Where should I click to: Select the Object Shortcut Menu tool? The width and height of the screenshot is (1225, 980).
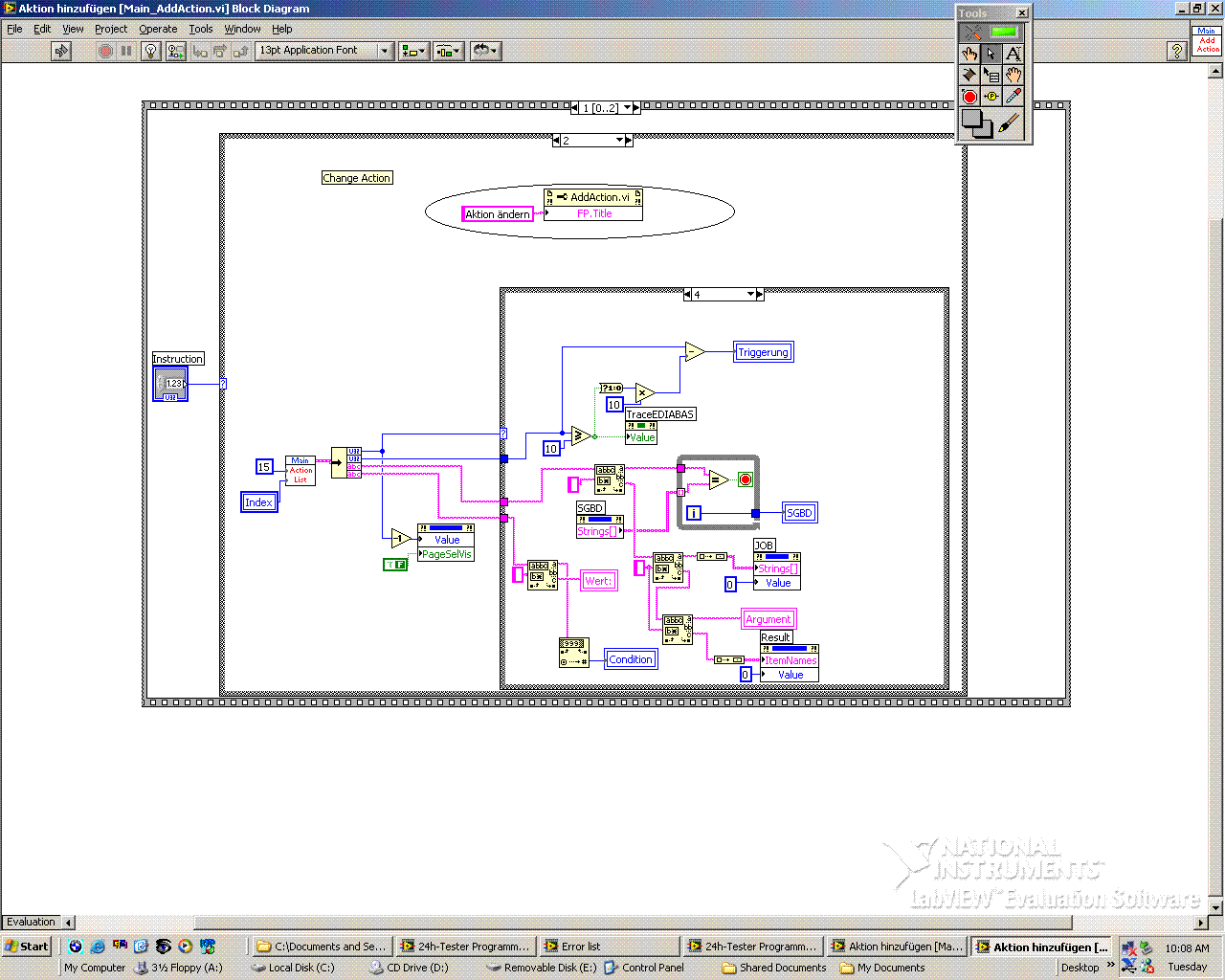pos(991,75)
